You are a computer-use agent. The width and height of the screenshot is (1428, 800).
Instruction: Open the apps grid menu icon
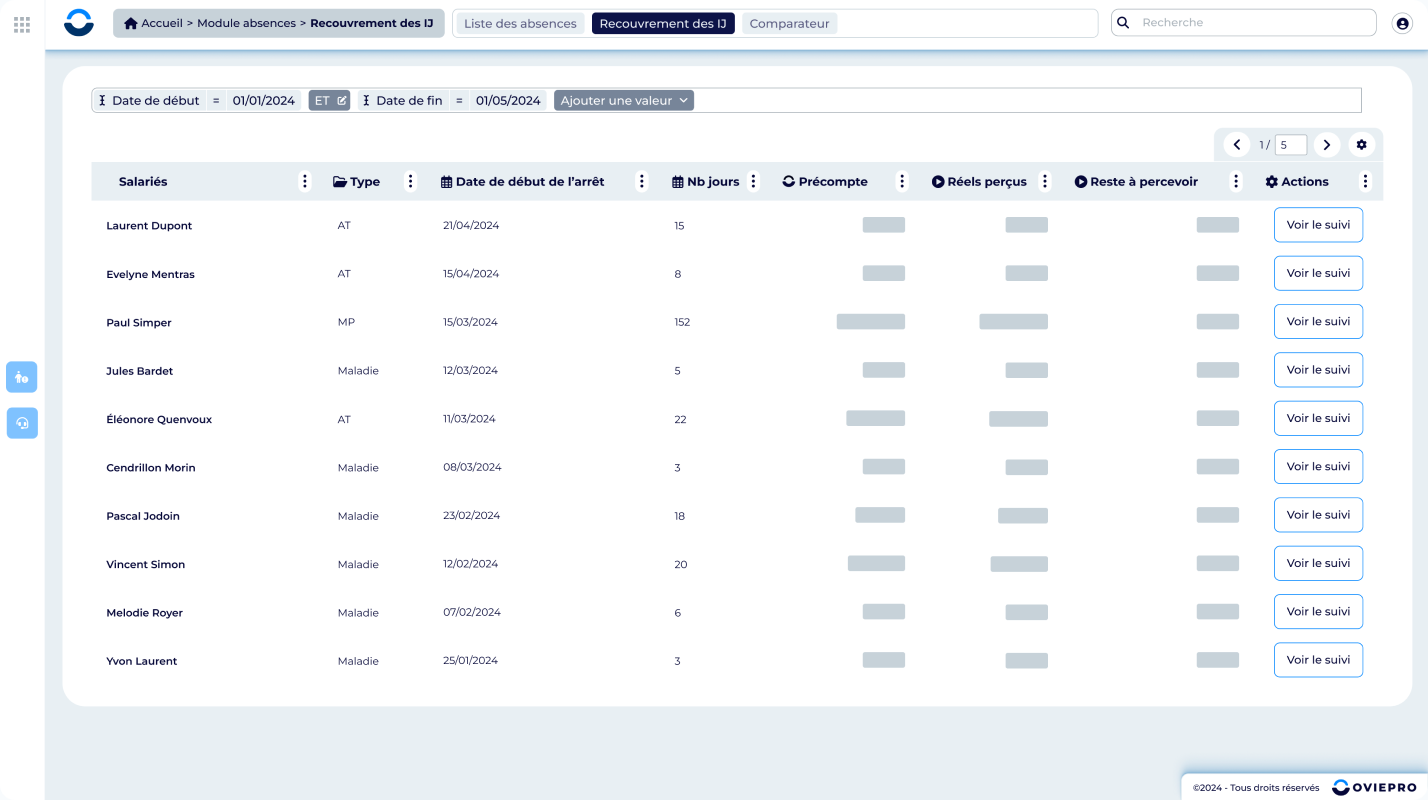click(x=22, y=24)
